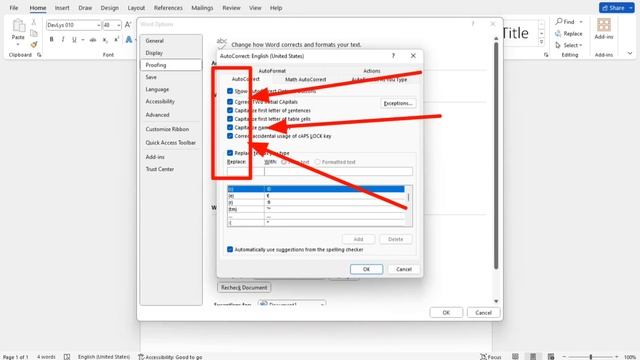Switch to Read Mode view icon
The height and width of the screenshot is (360, 640).
515,356
